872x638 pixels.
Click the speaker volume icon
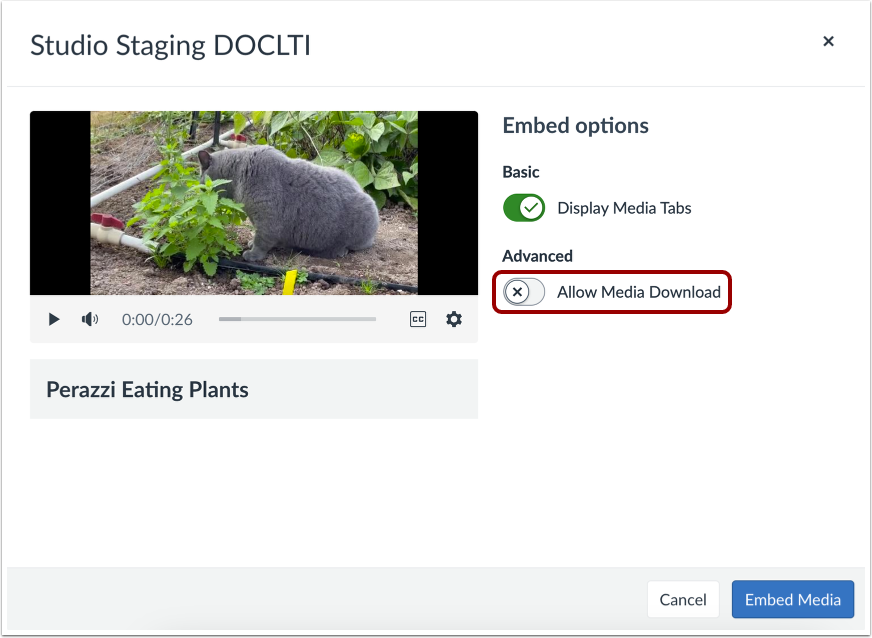[89, 319]
